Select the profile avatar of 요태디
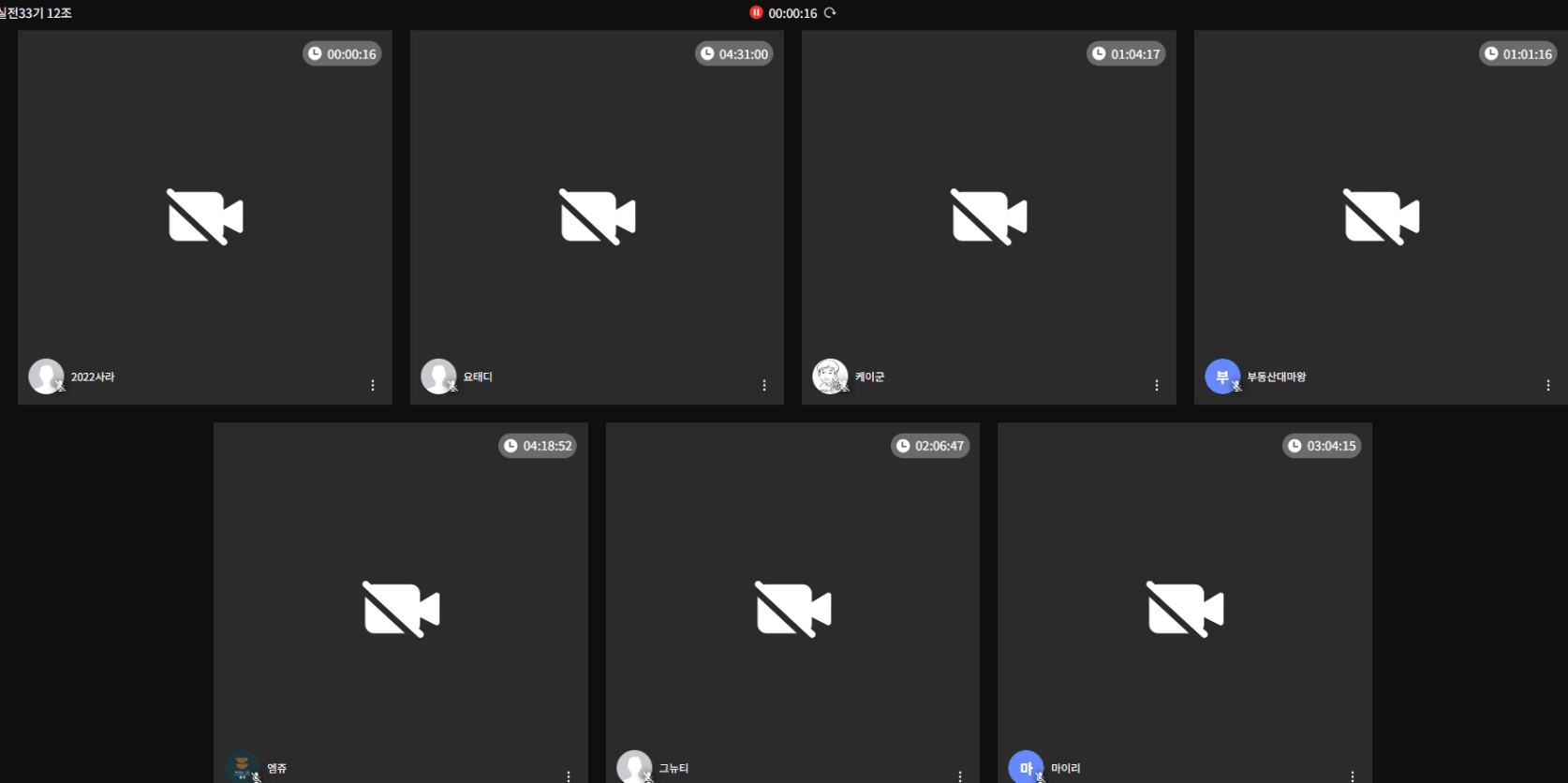Image resolution: width=1568 pixels, height=783 pixels. (x=438, y=377)
